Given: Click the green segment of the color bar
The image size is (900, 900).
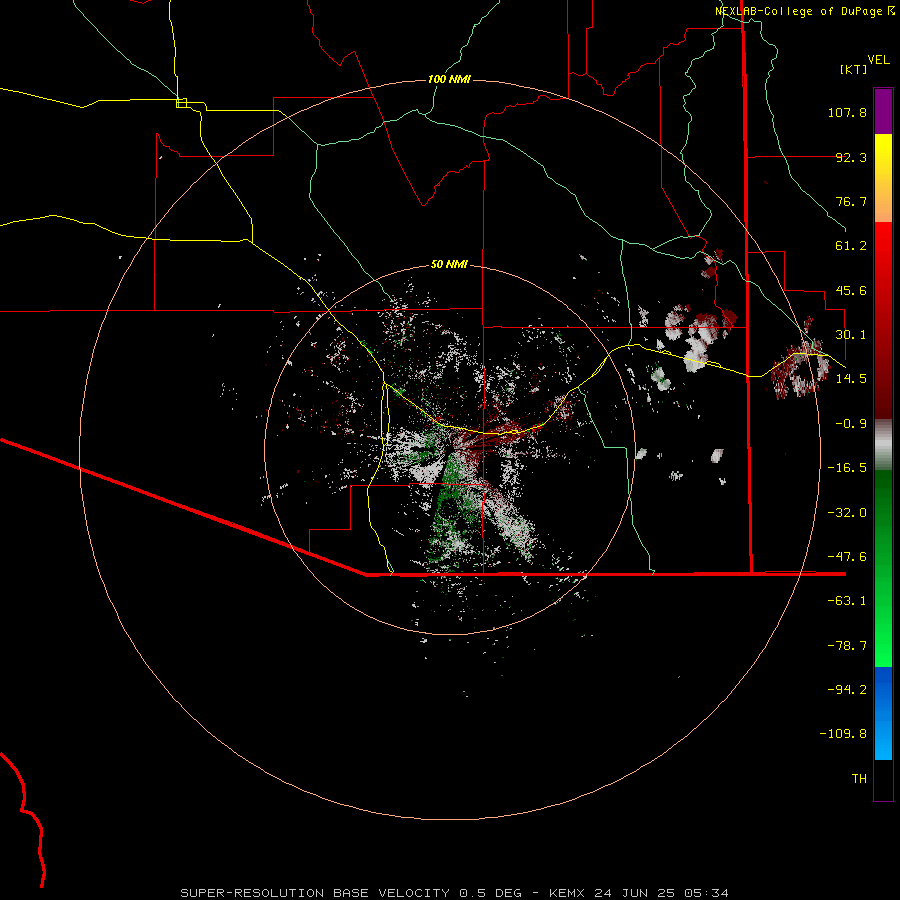Looking at the screenshot, I should [883, 568].
